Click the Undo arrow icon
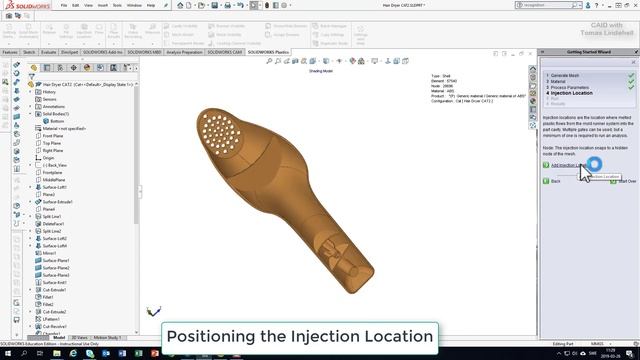This screenshot has width=640, height=360. click(240, 5)
